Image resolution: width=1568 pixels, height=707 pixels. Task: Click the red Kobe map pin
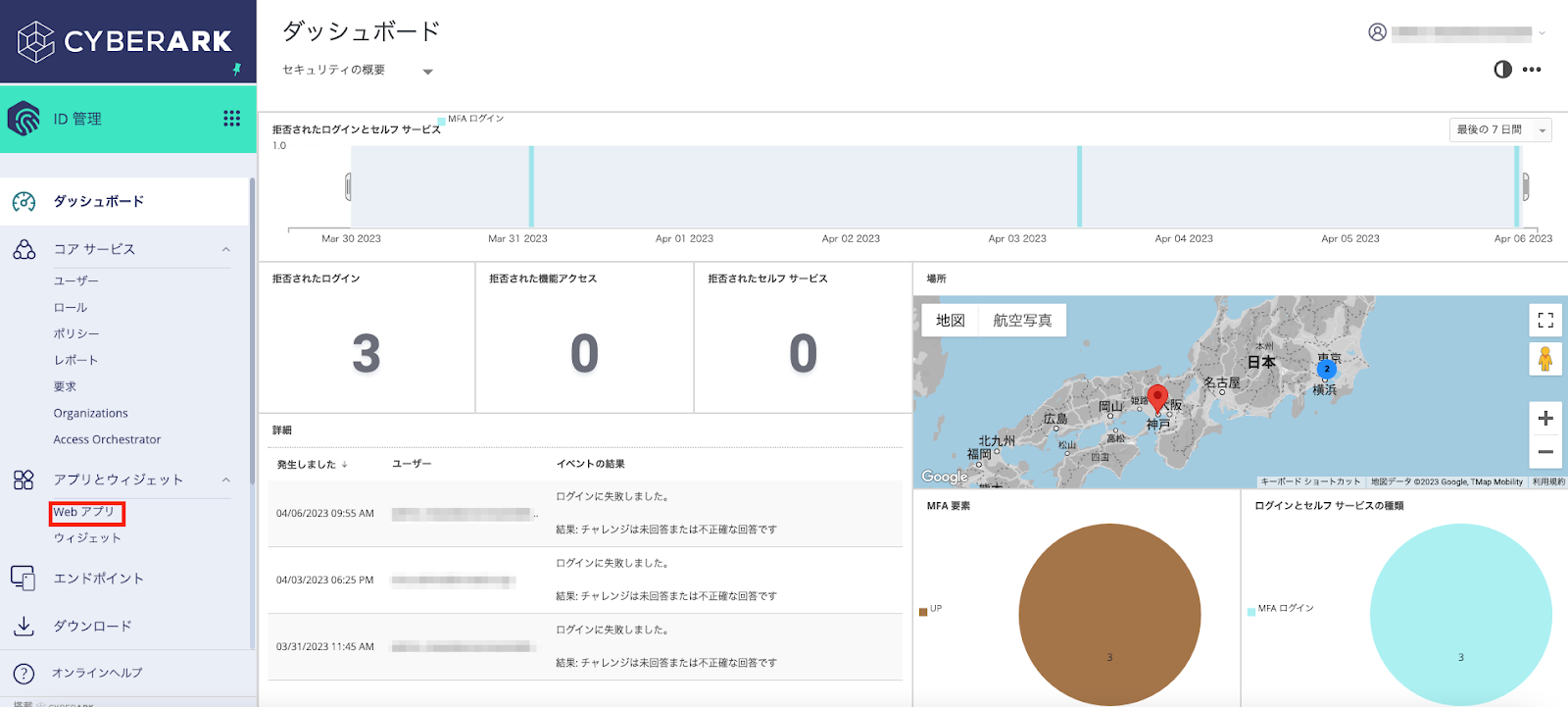1157,397
